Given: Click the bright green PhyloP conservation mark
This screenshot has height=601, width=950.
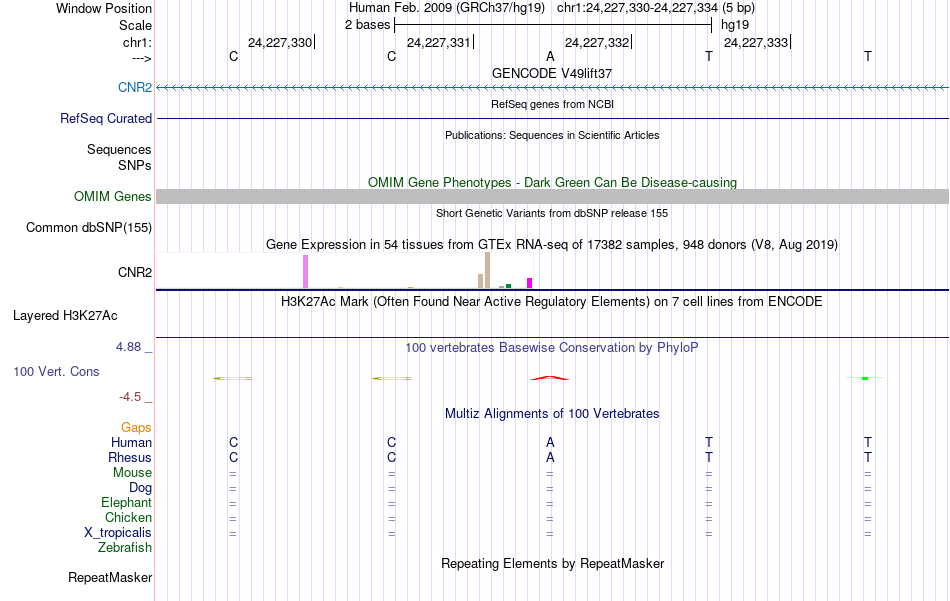Looking at the screenshot, I should coord(865,378).
